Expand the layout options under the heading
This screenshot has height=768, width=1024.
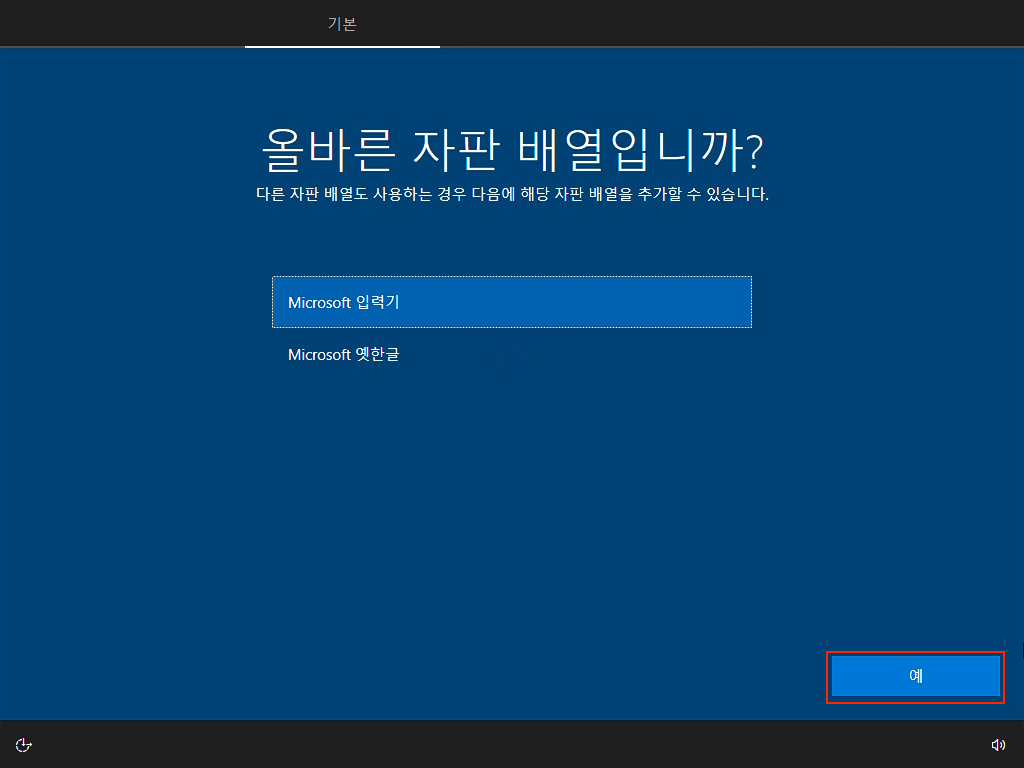click(512, 302)
